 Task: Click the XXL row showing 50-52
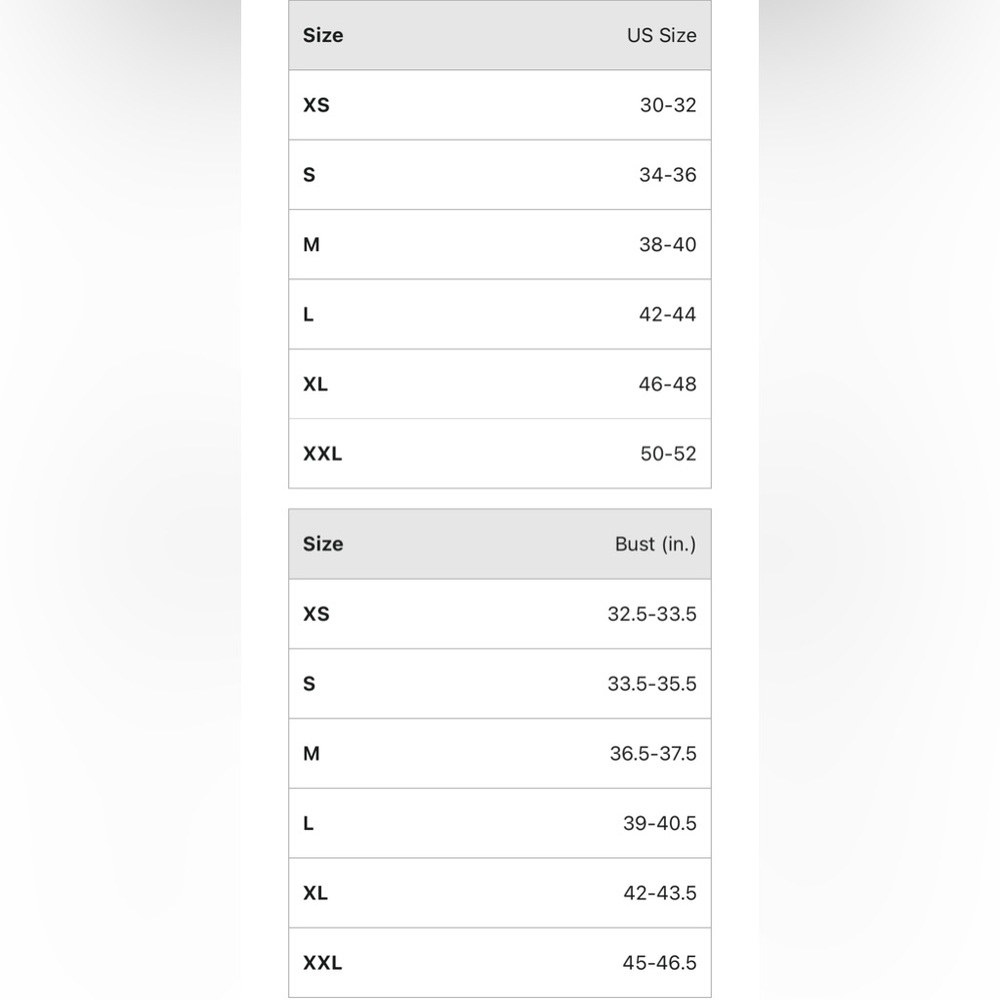pos(499,453)
